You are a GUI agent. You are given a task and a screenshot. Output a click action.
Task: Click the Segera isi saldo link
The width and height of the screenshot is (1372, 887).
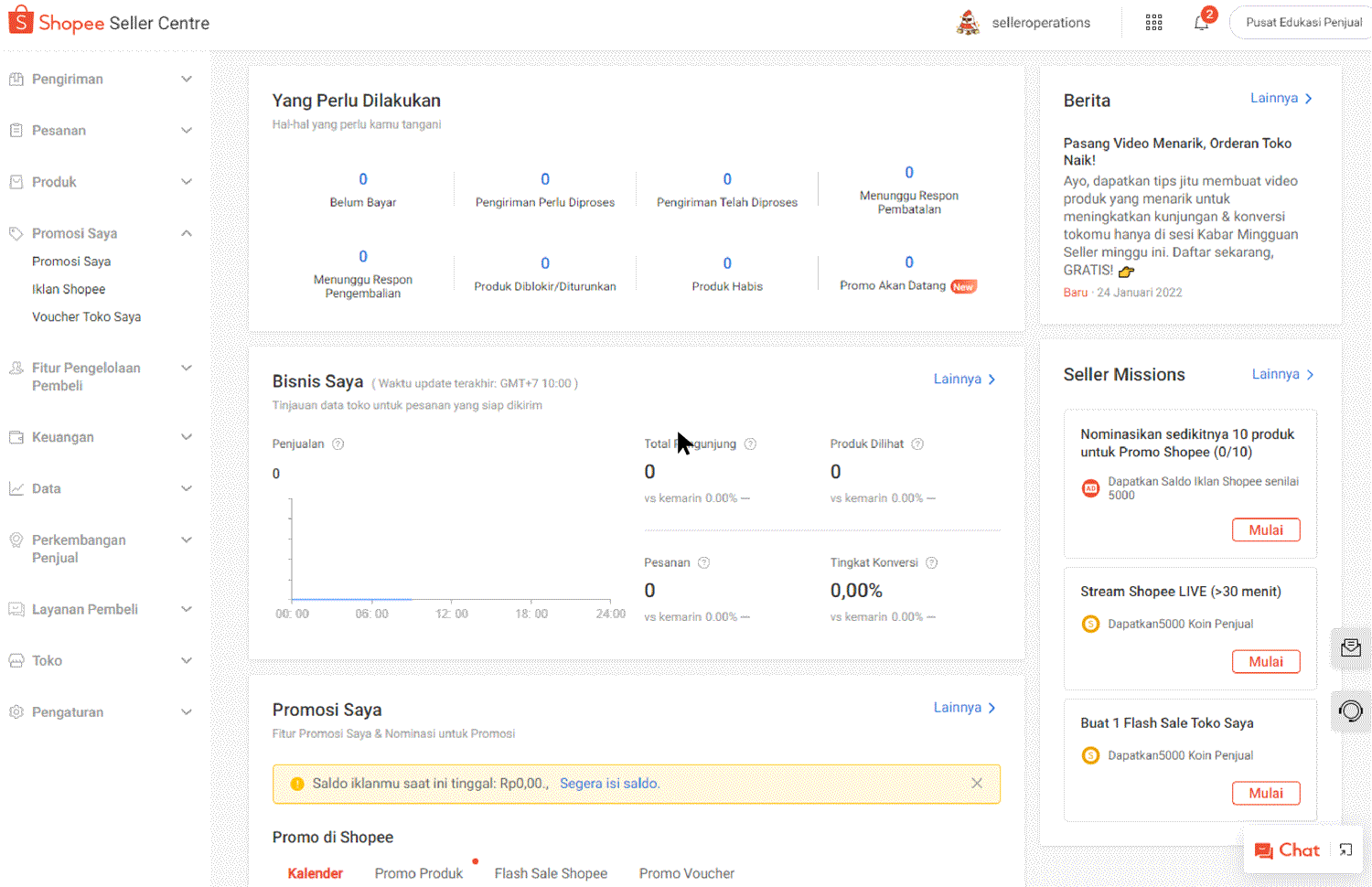(x=609, y=784)
